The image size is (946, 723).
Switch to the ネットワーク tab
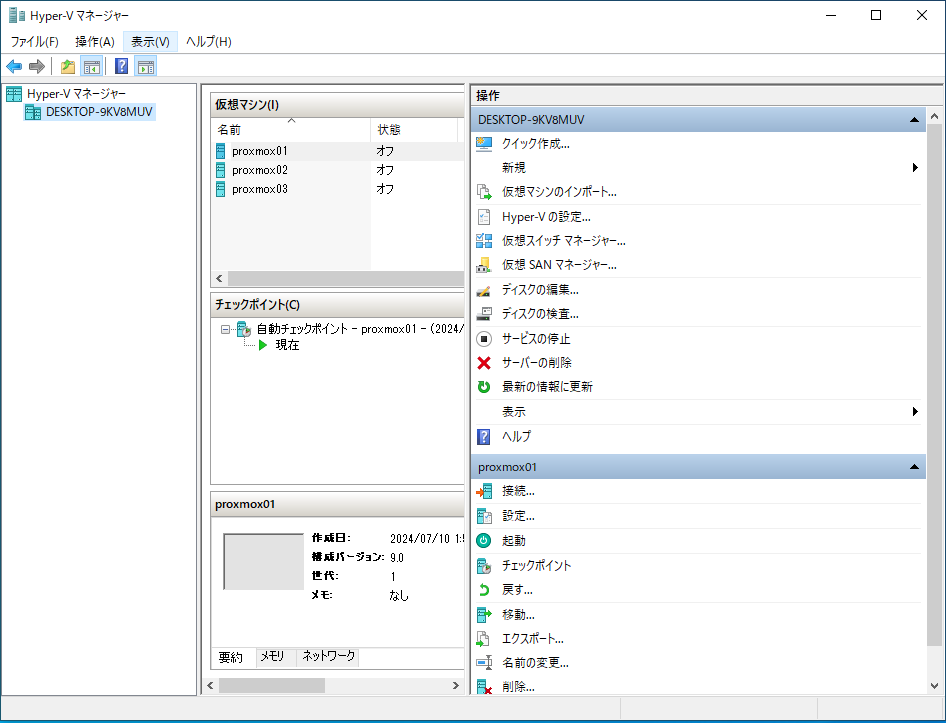(x=328, y=657)
